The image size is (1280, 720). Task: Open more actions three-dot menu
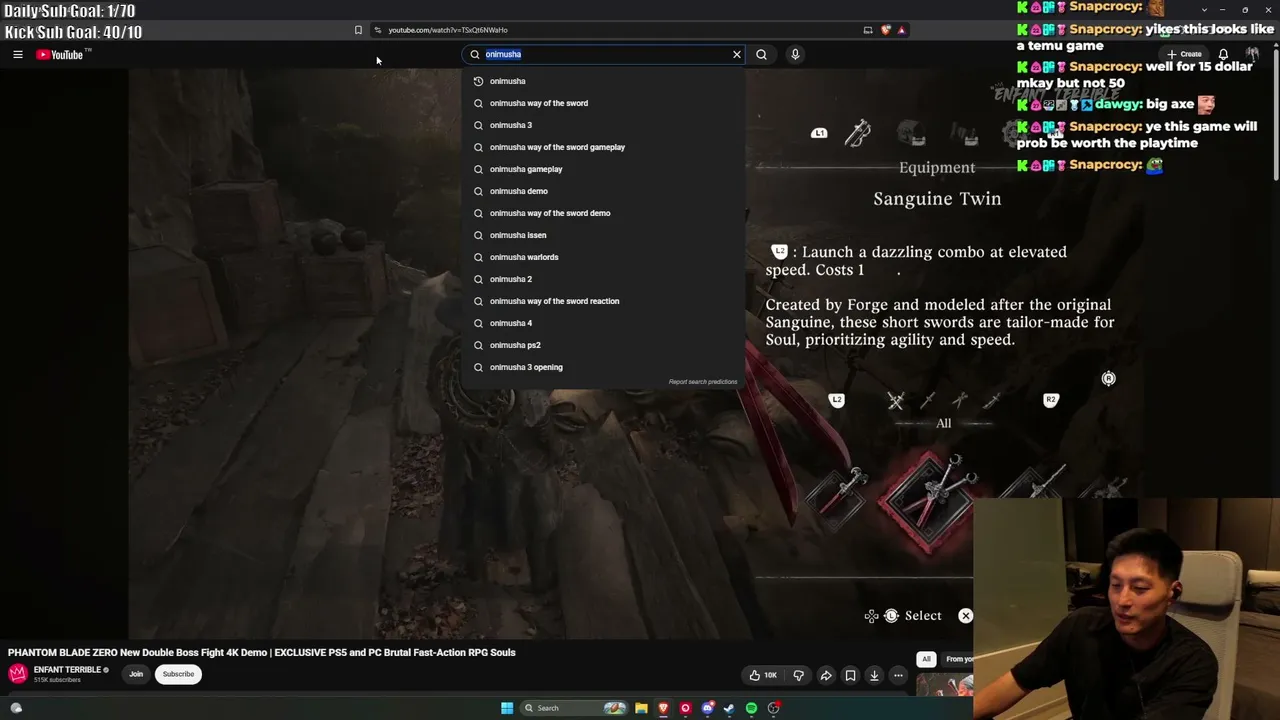898,676
